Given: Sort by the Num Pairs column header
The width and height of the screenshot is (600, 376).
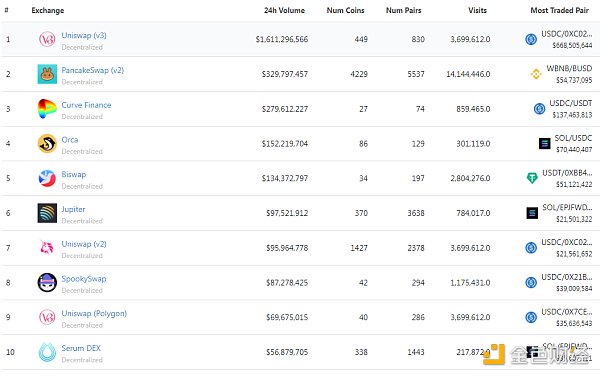Looking at the screenshot, I should tap(403, 10).
